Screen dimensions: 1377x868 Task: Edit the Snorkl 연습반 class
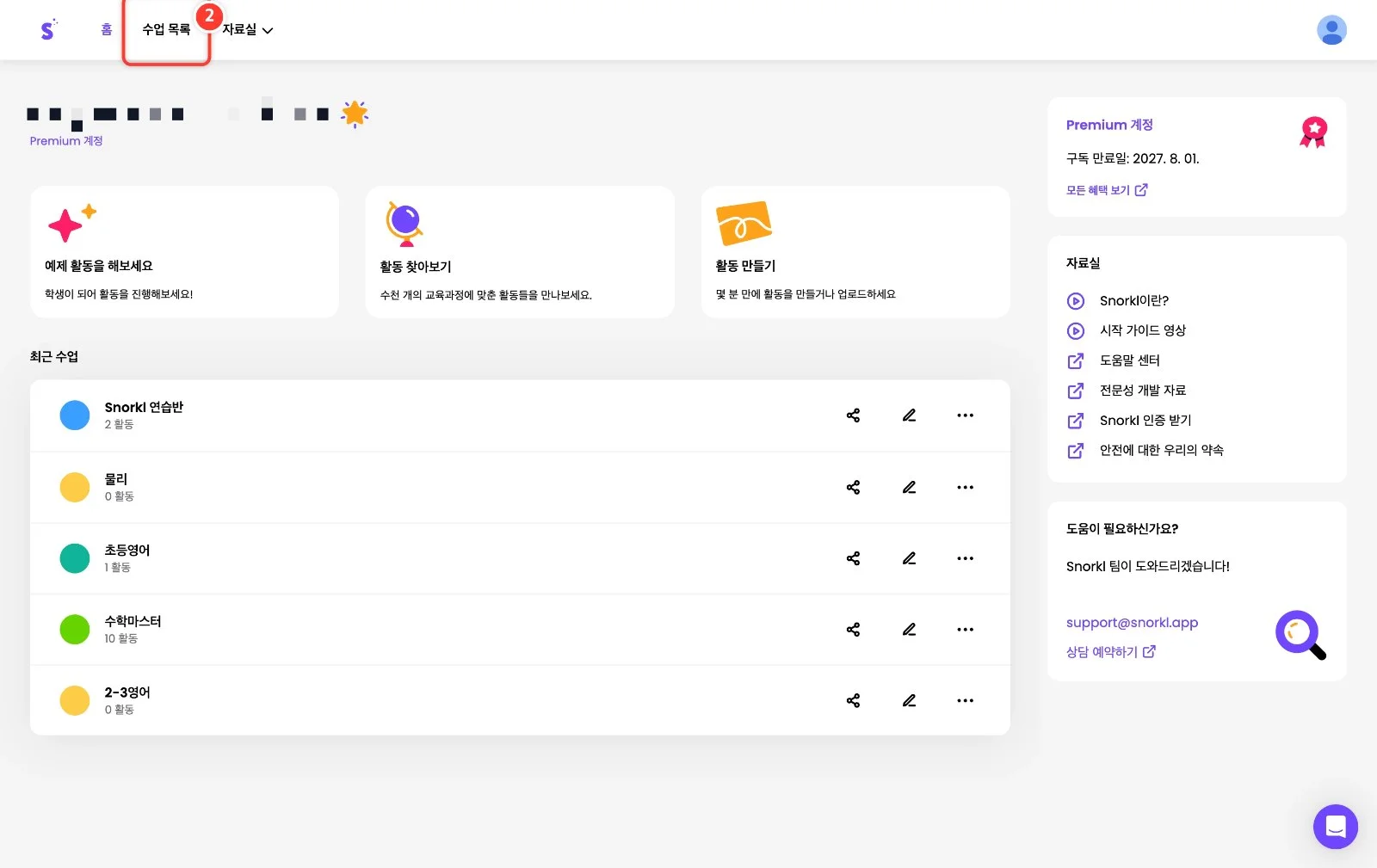tap(909, 416)
